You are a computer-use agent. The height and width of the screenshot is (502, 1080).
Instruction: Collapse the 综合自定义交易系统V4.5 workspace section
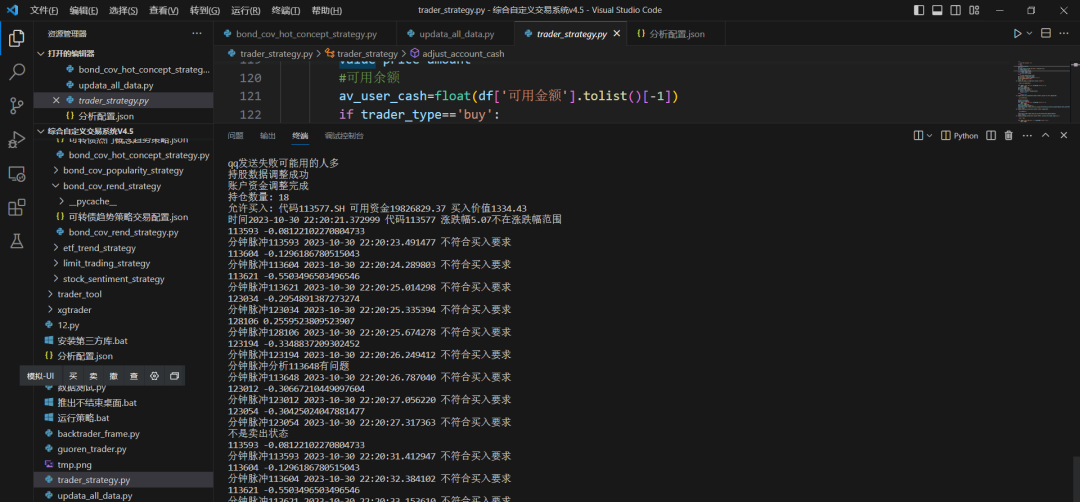[x=123, y=131]
